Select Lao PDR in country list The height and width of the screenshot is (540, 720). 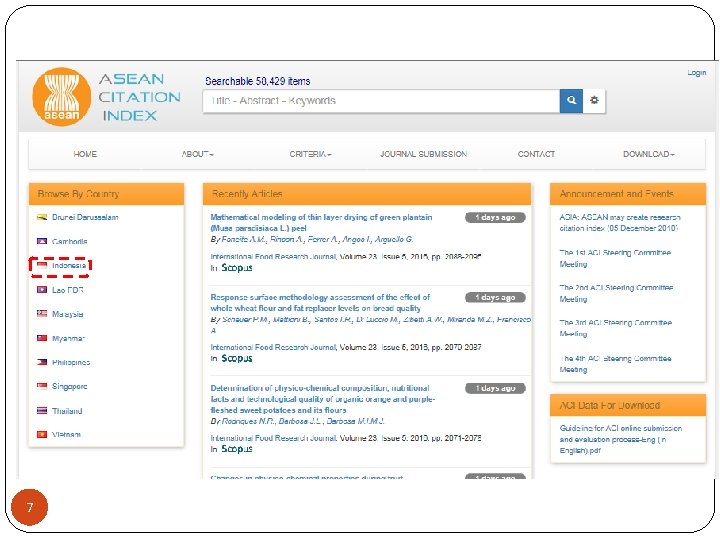[68, 290]
